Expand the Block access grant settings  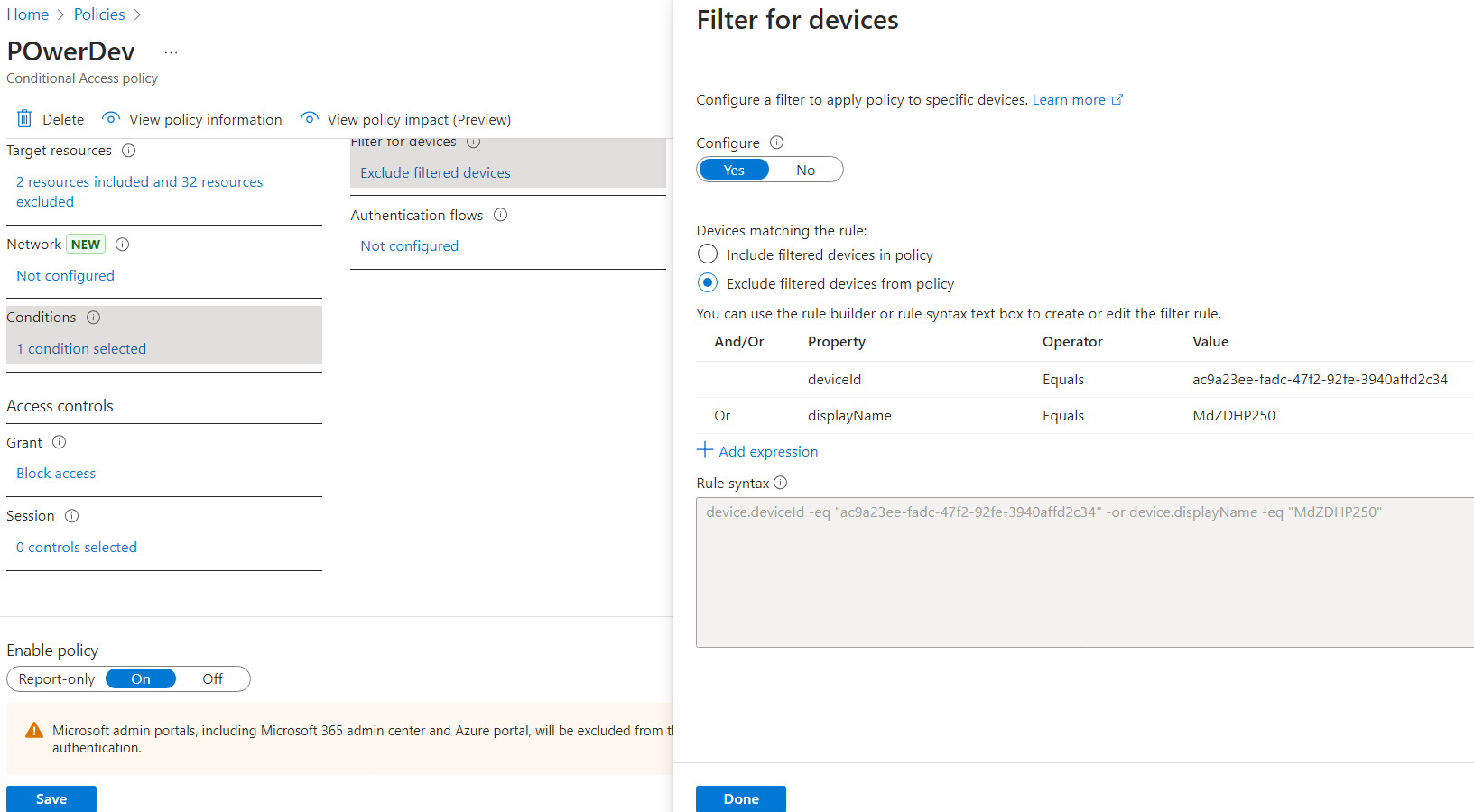[x=56, y=473]
